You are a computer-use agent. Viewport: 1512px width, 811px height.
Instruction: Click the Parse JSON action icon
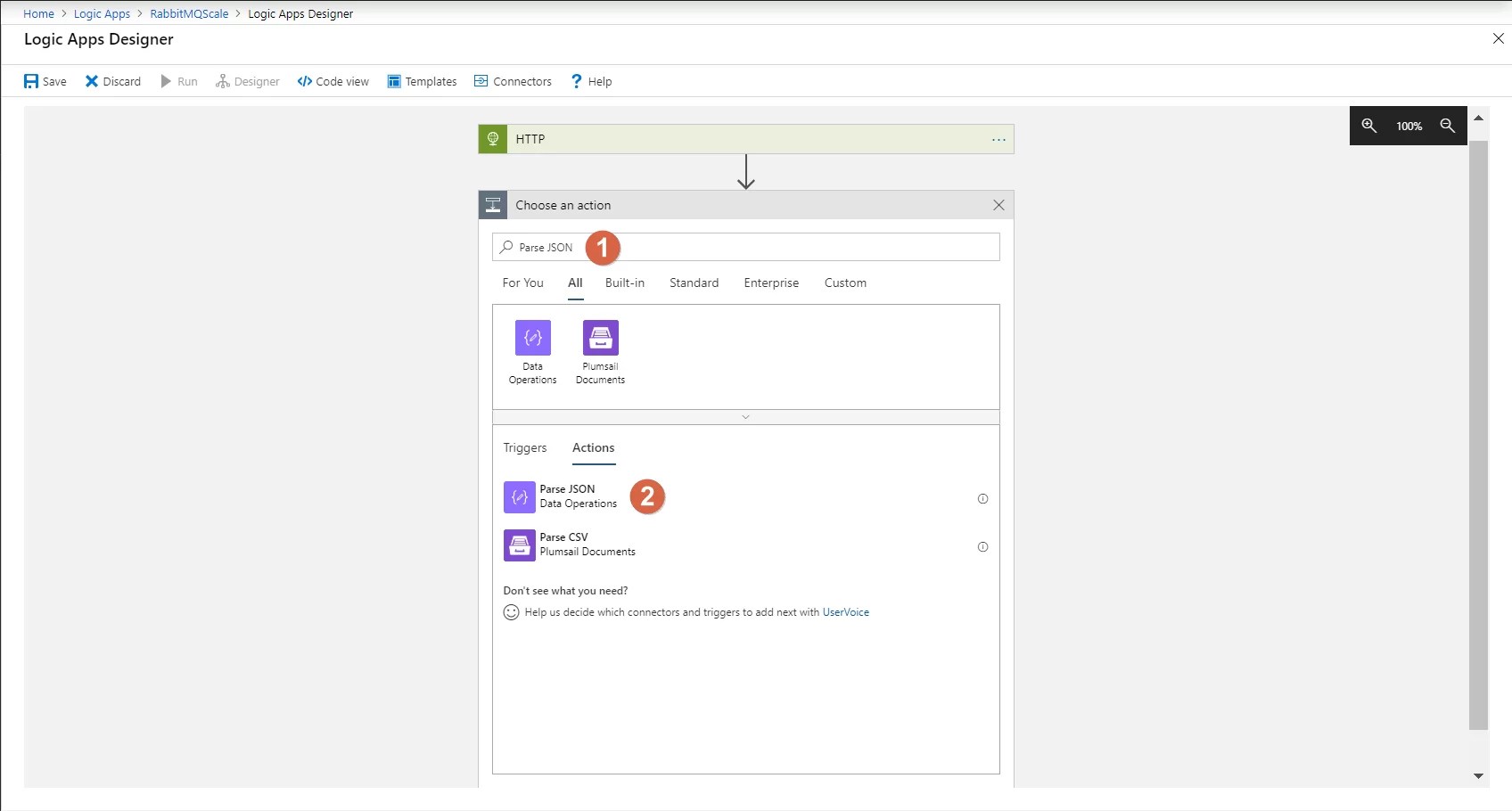(520, 497)
